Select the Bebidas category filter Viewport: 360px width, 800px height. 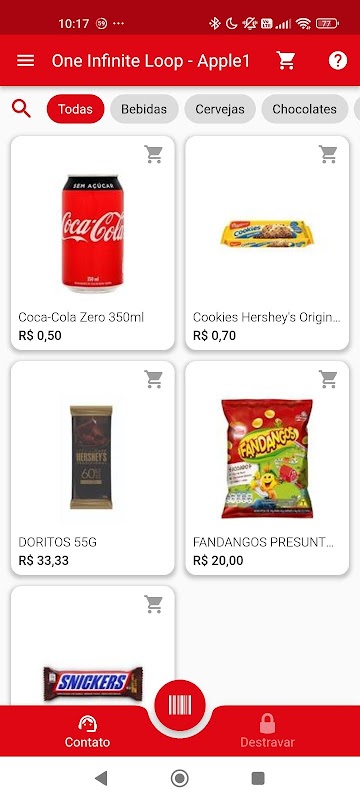tap(144, 109)
